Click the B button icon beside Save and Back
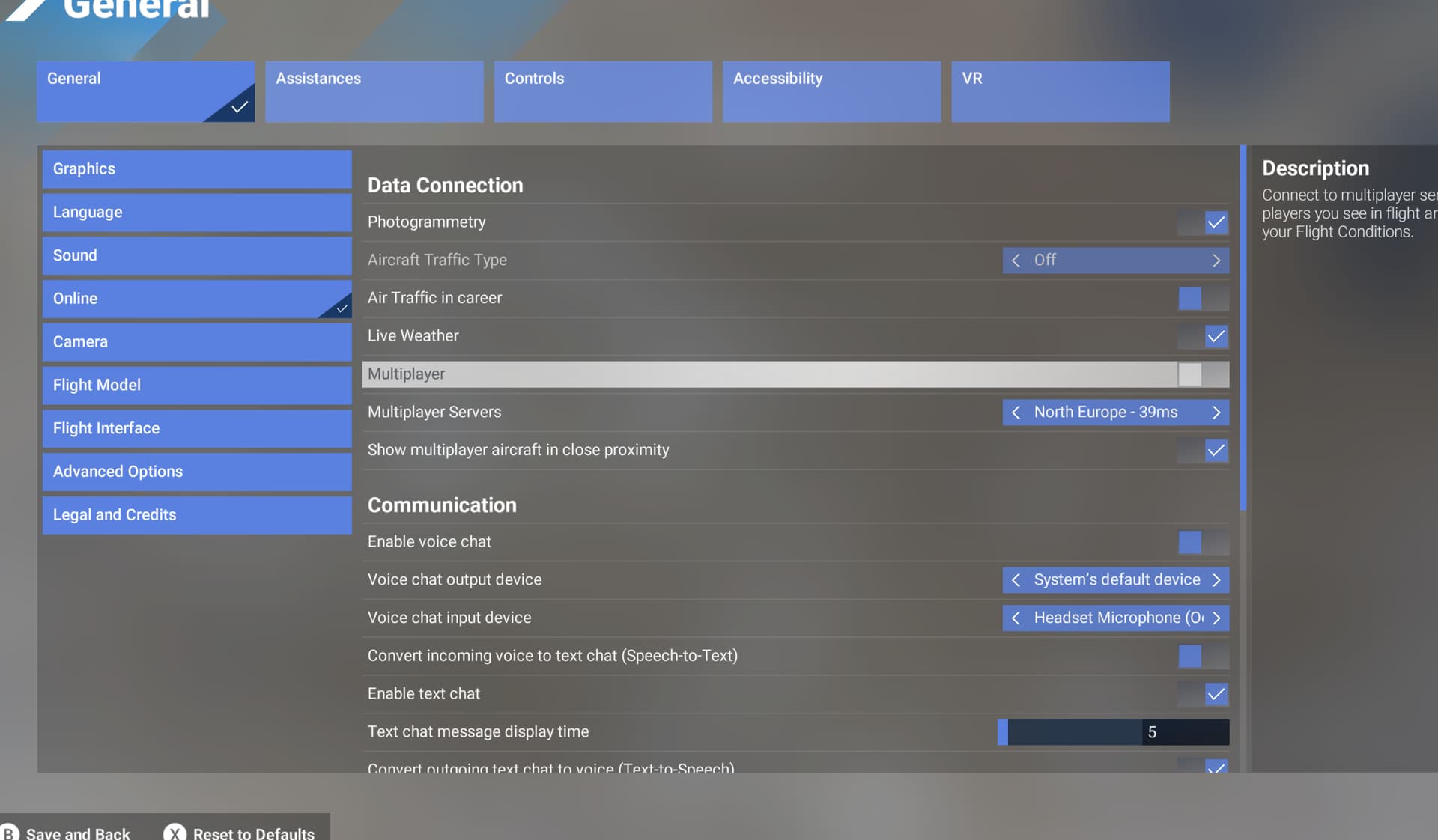 pyautogui.click(x=10, y=833)
